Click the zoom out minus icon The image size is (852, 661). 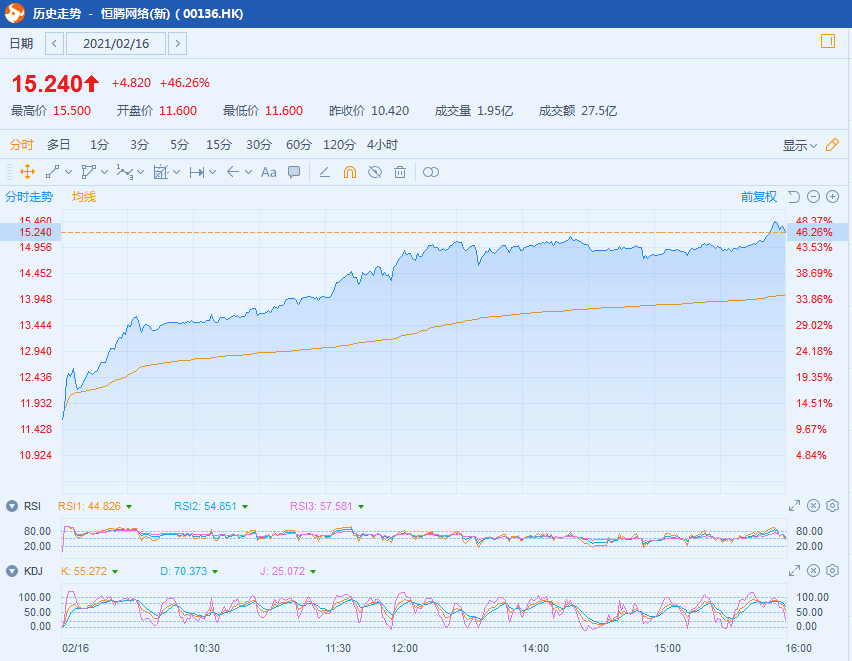[814, 197]
